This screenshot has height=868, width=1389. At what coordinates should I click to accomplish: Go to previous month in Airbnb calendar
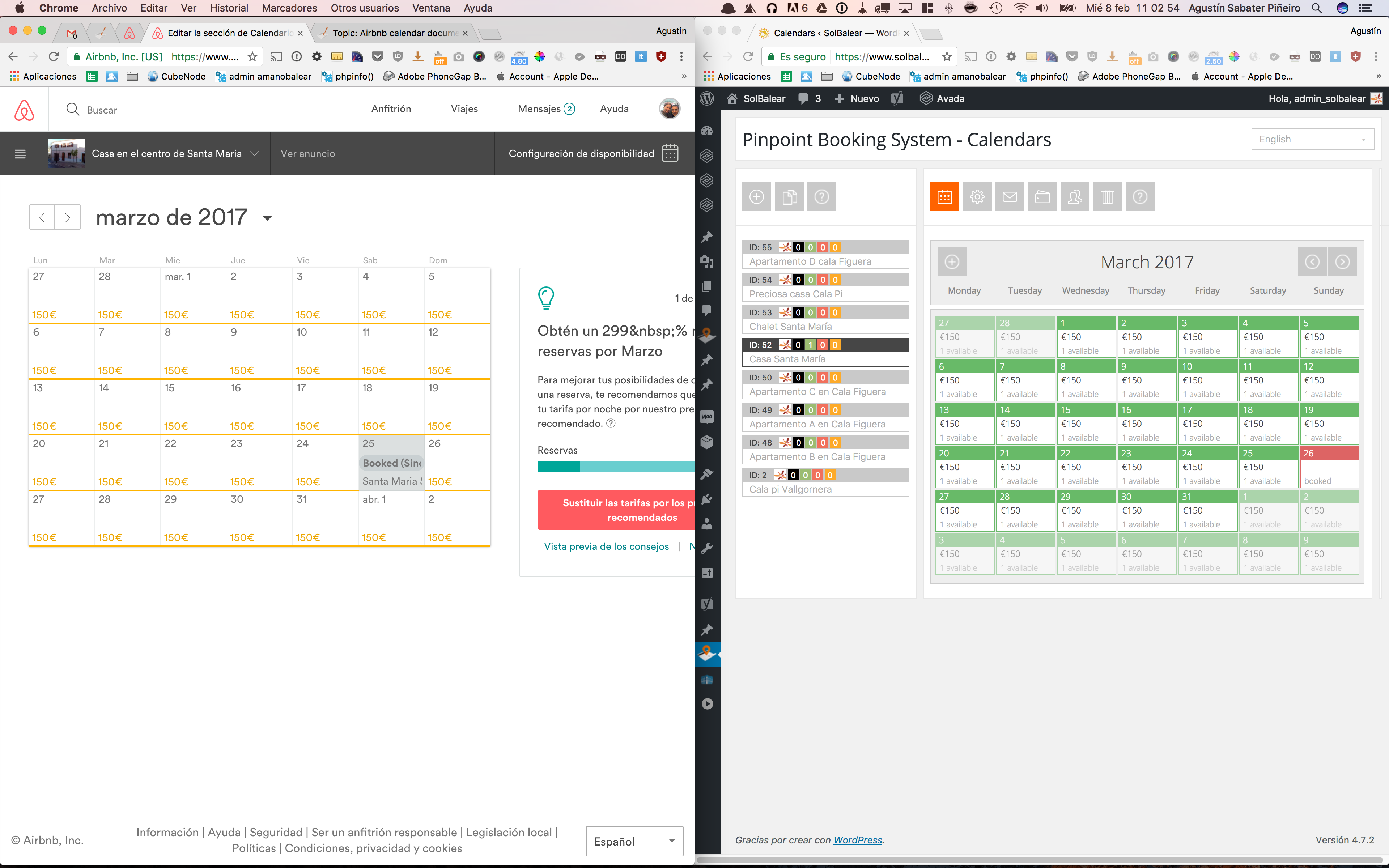click(x=42, y=217)
